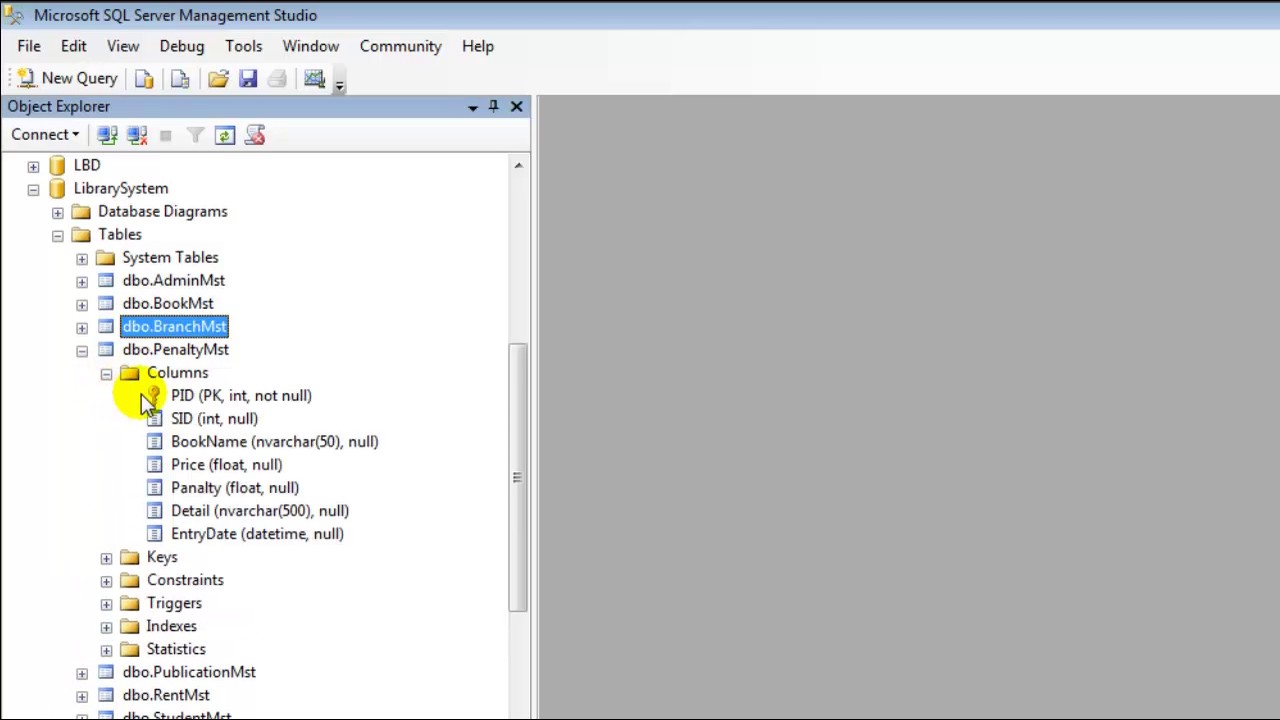The width and height of the screenshot is (1280, 720).
Task: Open the Connect dropdown in Object Explorer
Action: point(45,135)
